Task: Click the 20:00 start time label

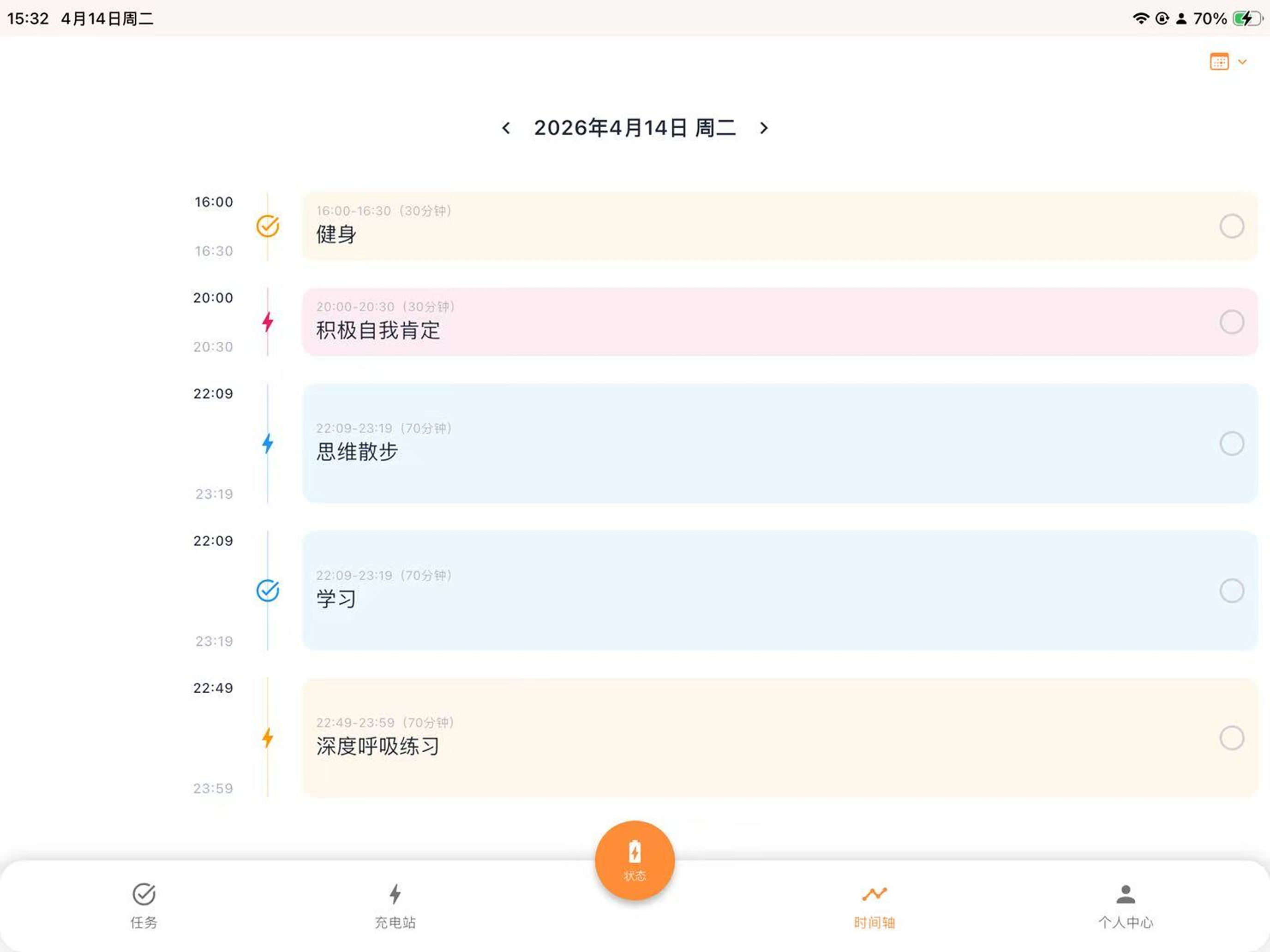Action: 213,298
